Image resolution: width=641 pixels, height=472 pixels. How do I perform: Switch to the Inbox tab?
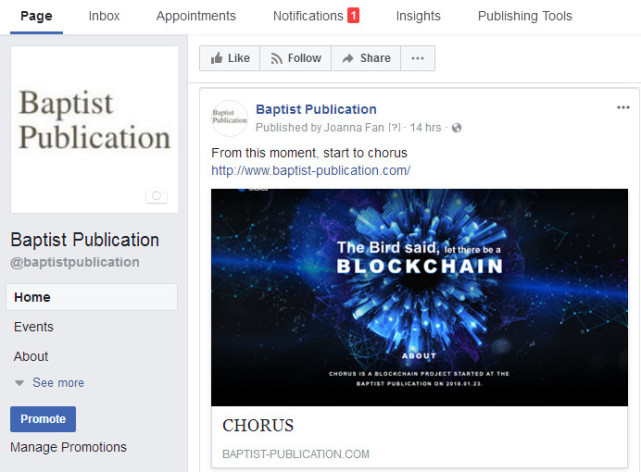(x=104, y=16)
